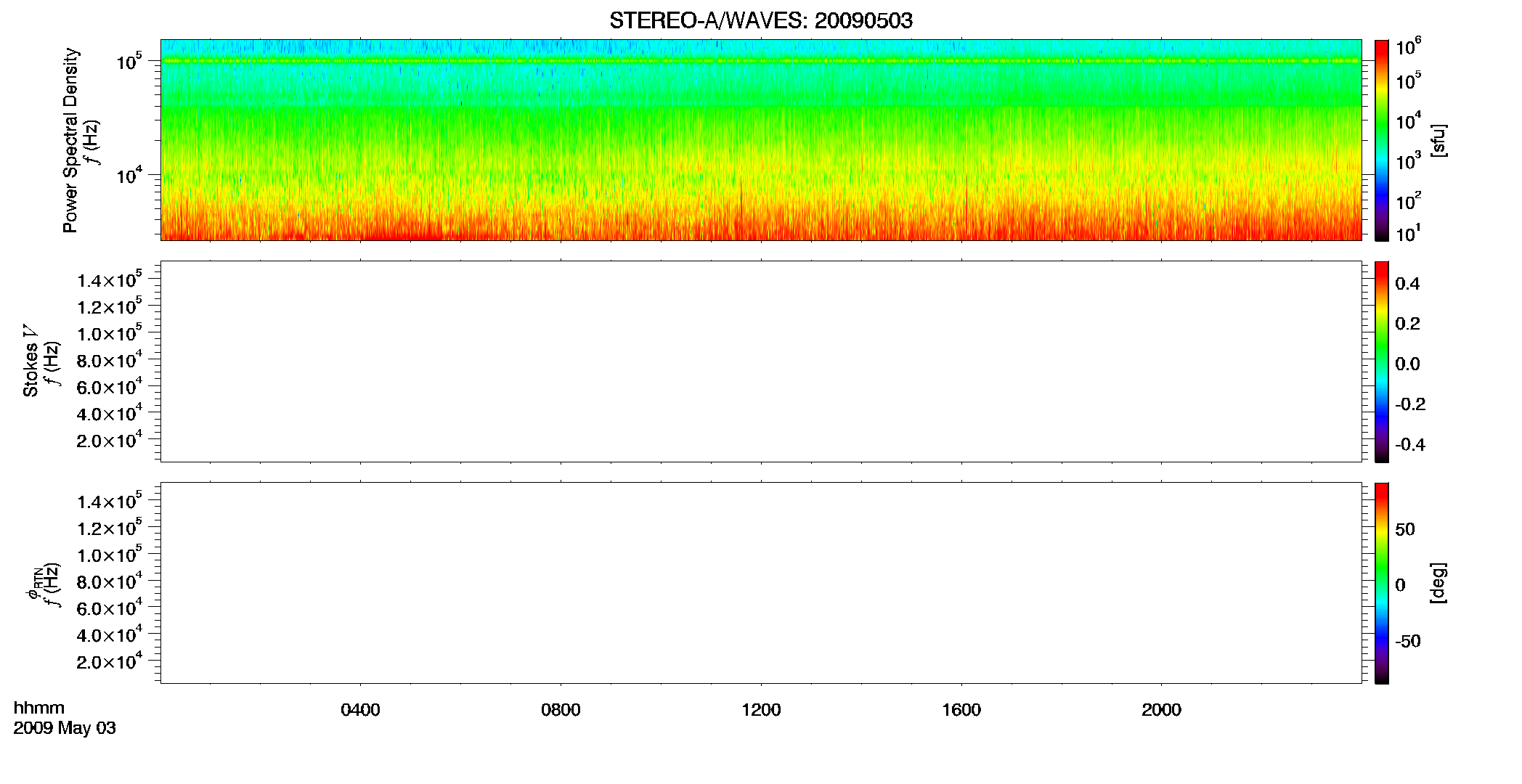
Task: Click the 0800 time axis label
Action: coord(561,710)
